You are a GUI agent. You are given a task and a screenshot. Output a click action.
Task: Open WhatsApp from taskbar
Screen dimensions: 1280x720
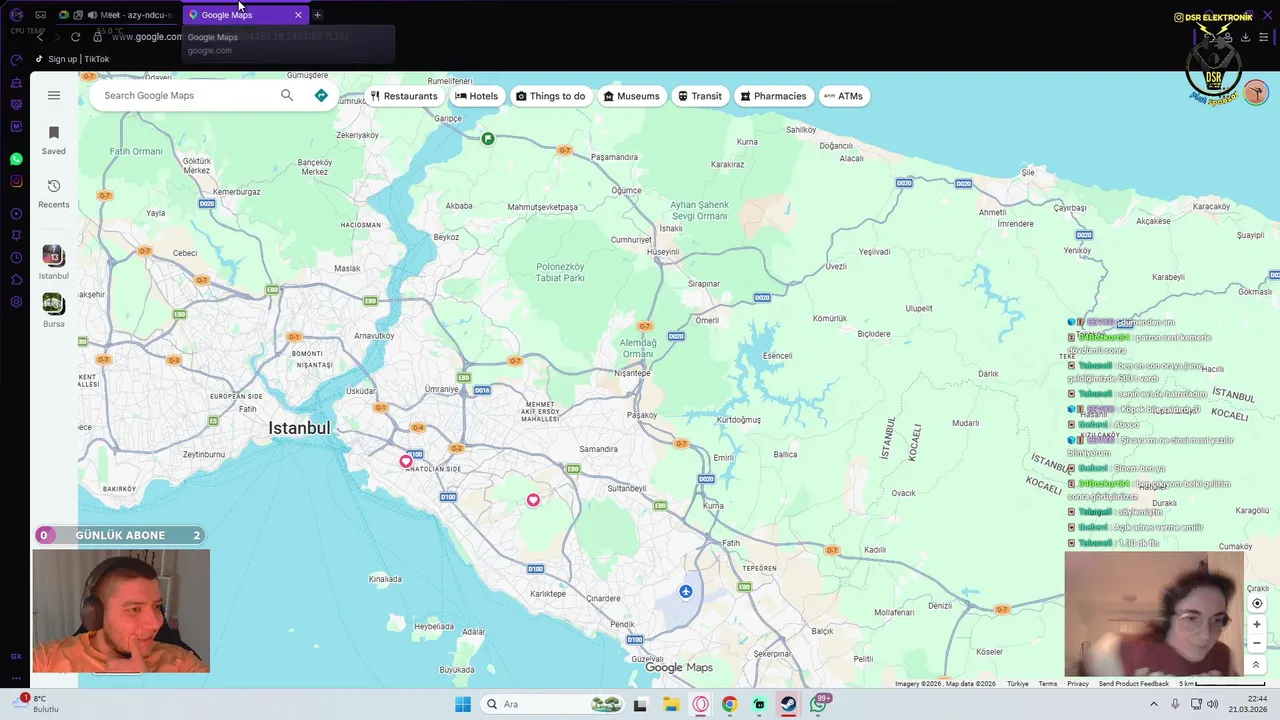coord(818,704)
